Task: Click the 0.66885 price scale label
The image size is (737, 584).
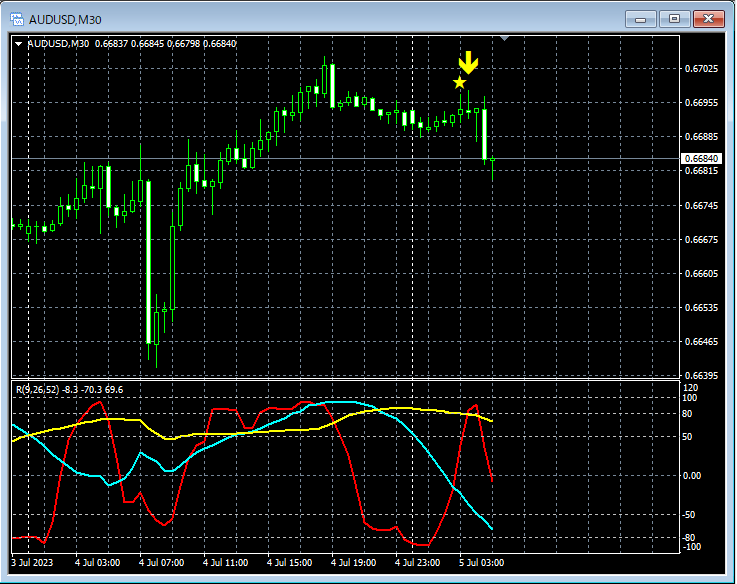Action: 701,136
